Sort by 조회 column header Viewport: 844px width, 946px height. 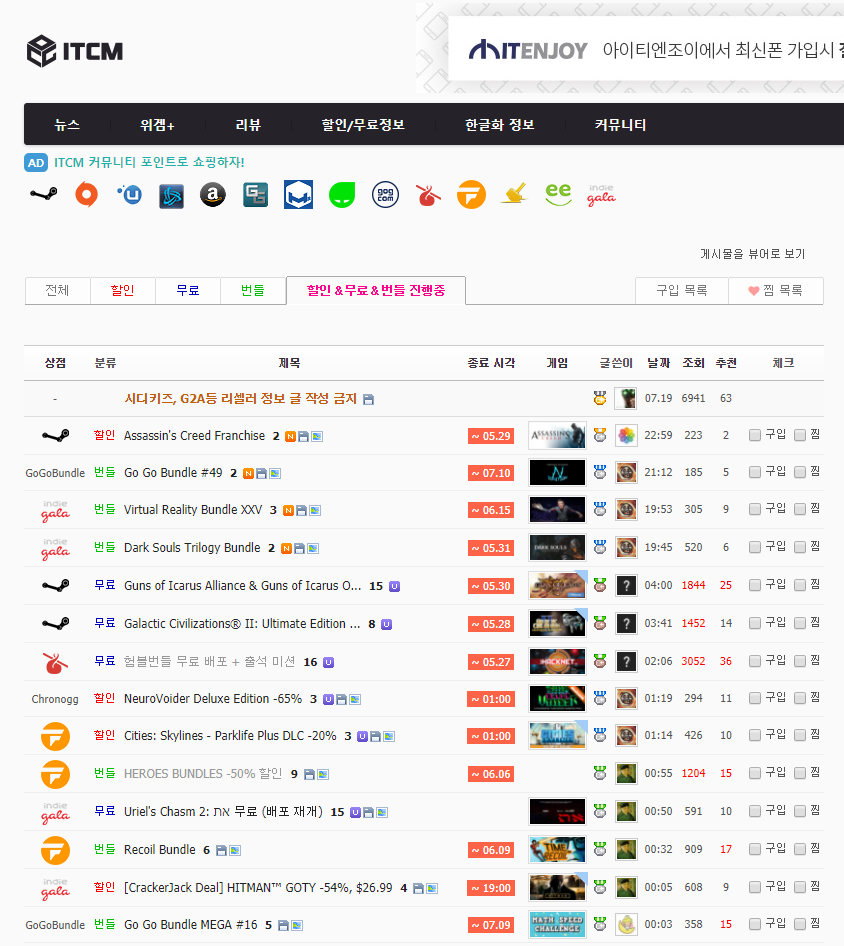(x=693, y=363)
